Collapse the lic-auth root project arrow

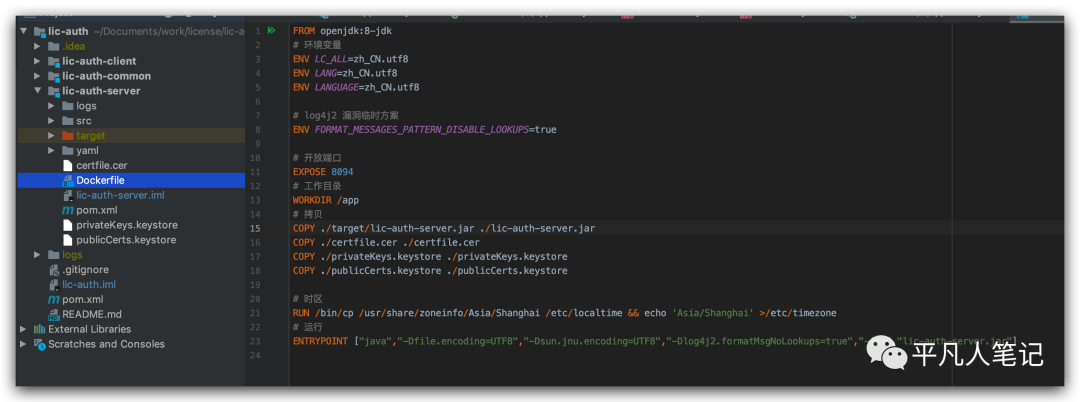coord(24,31)
